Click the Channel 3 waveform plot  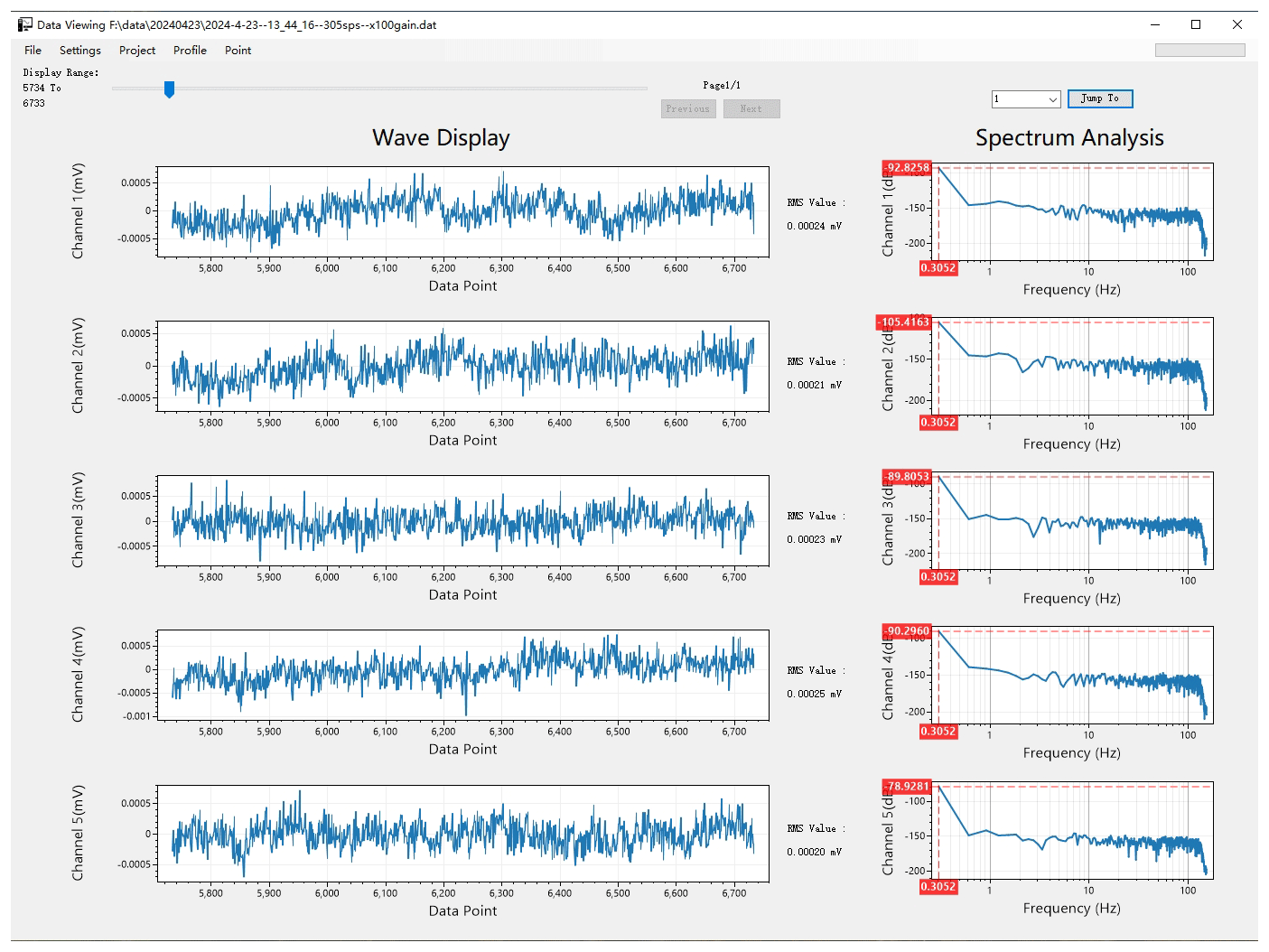(x=462, y=521)
